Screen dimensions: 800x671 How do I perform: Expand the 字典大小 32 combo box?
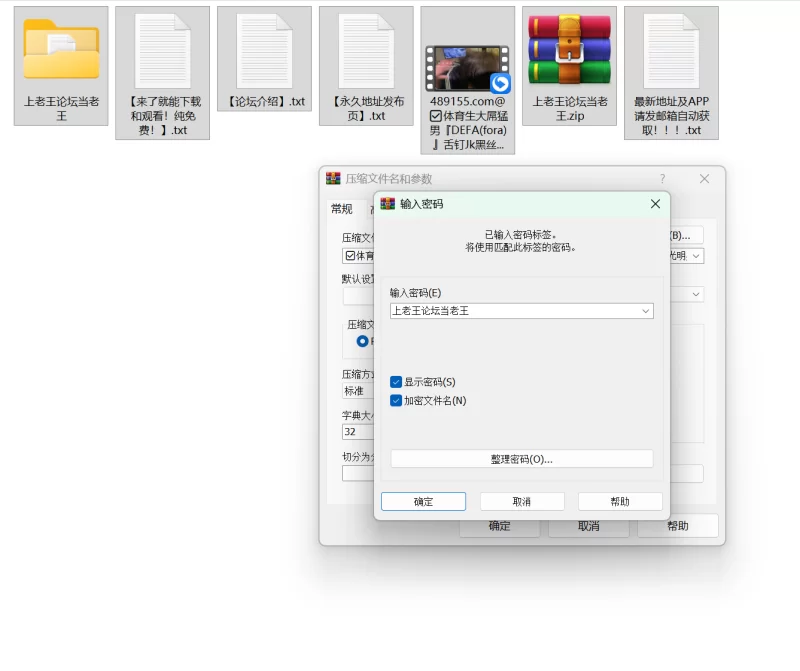coord(357,432)
